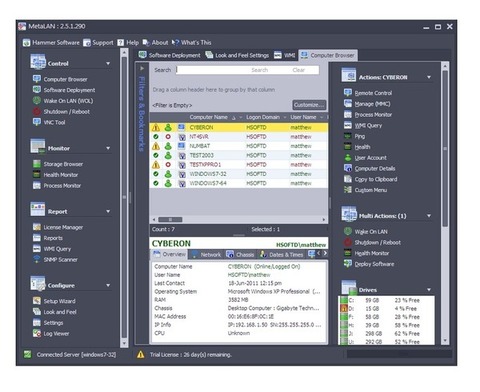
Task: Run Ping action on CYBERON
Action: pyautogui.click(x=360, y=136)
